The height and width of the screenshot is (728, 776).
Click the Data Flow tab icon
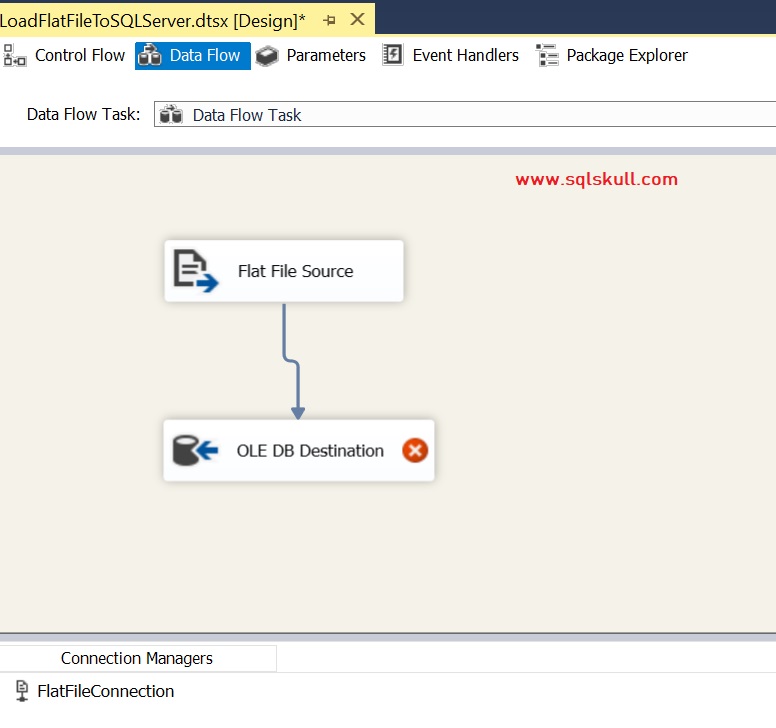click(x=149, y=55)
